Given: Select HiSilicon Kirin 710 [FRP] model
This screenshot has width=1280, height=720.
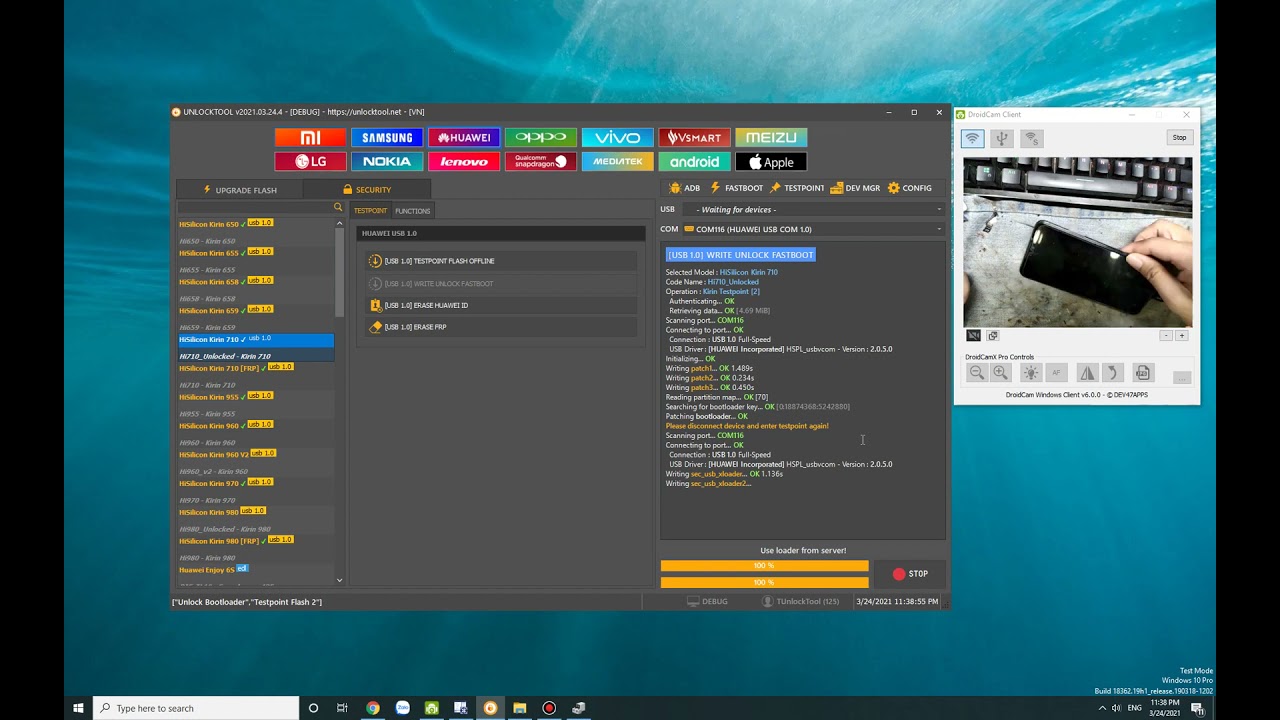Looking at the screenshot, I should [x=256, y=368].
